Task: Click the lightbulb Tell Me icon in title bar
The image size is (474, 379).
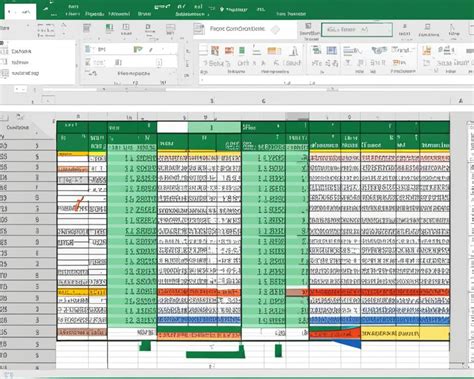Action: pyautogui.click(x=222, y=9)
